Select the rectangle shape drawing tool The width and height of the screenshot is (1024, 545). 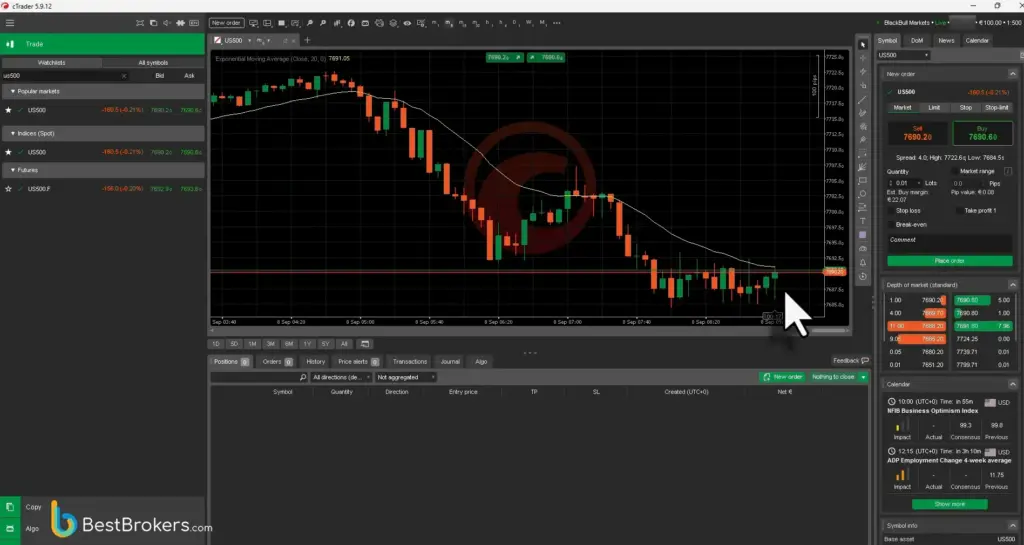863,181
